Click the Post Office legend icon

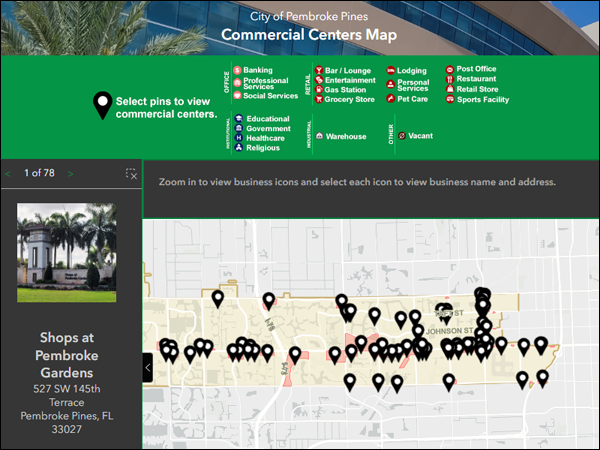[450, 70]
